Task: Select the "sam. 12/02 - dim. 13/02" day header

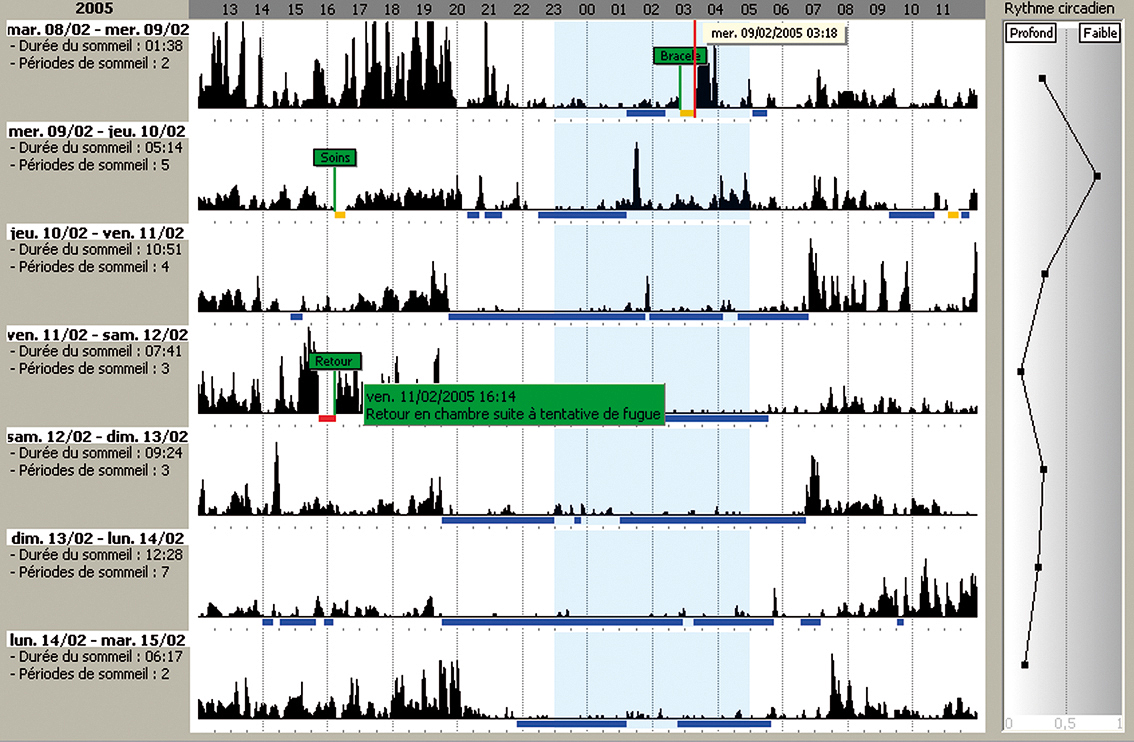Action: (98, 437)
